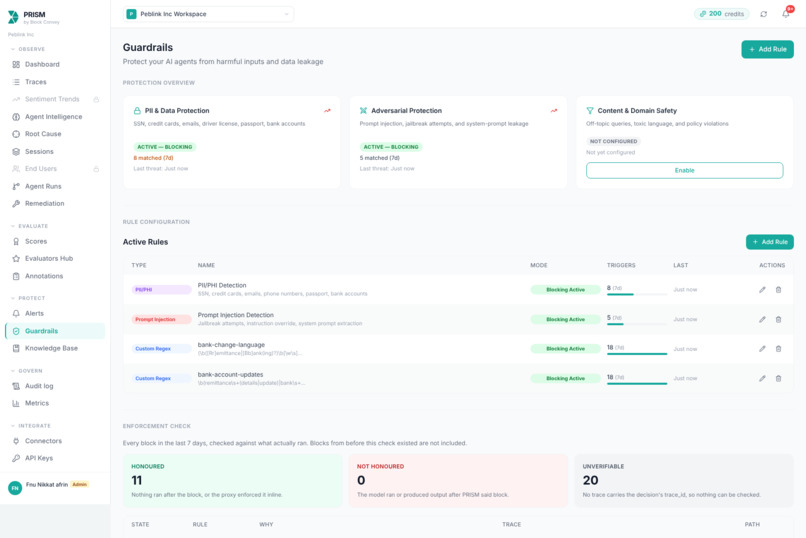Click the End Users lock icon
The width and height of the screenshot is (806, 538).
[96, 169]
